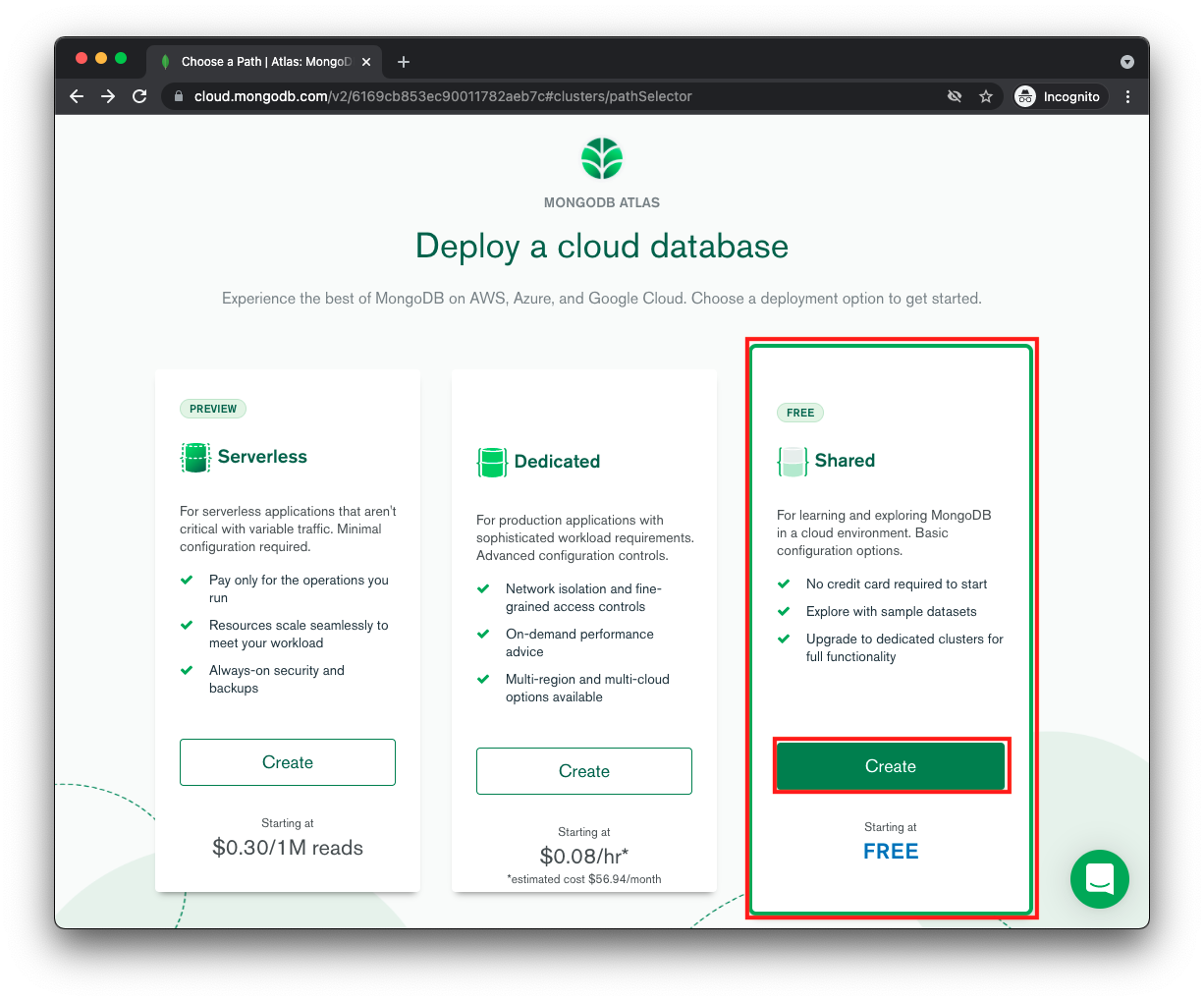Click the Dedicated database icon
The height and width of the screenshot is (1001, 1204).
coord(492,462)
